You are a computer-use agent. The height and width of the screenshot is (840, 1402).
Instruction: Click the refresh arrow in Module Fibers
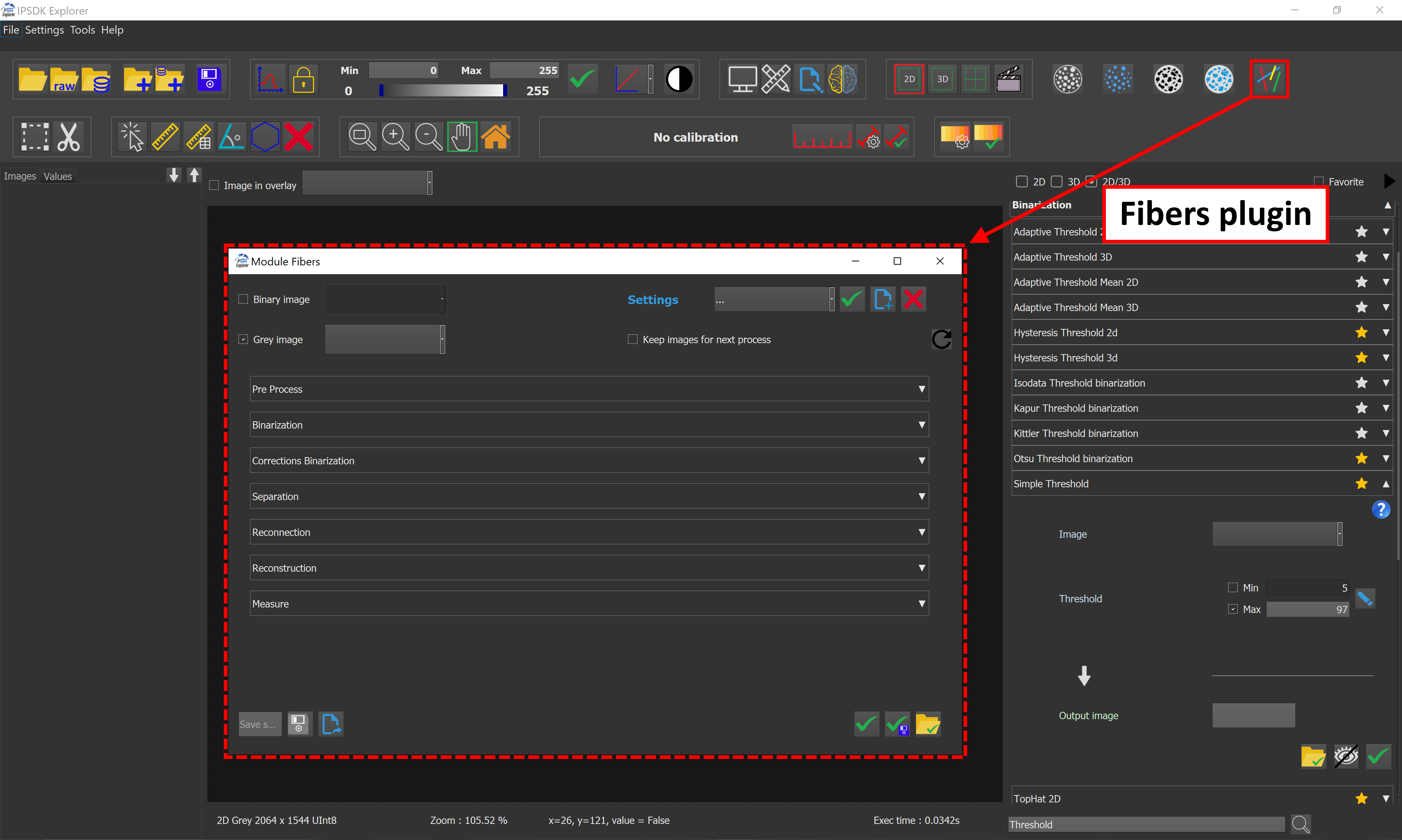coord(941,339)
